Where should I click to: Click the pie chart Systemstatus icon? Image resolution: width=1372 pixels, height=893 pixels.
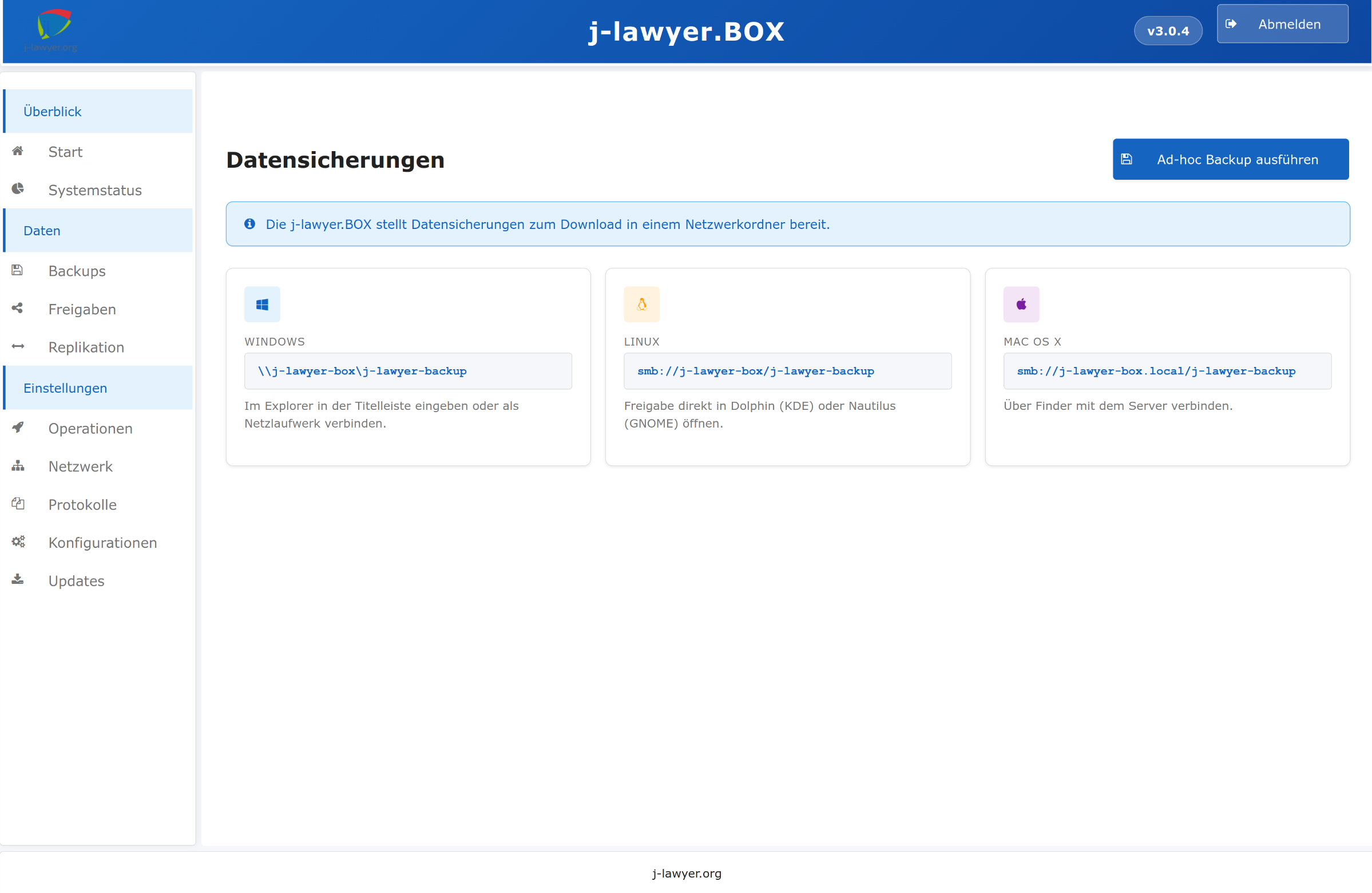tap(18, 189)
